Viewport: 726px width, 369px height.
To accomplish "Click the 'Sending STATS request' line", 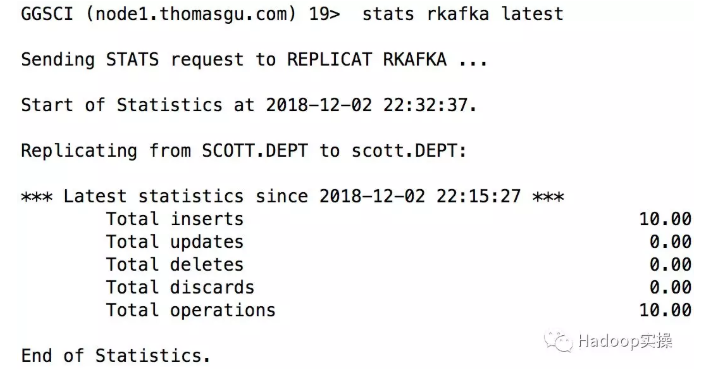I will pos(254,59).
